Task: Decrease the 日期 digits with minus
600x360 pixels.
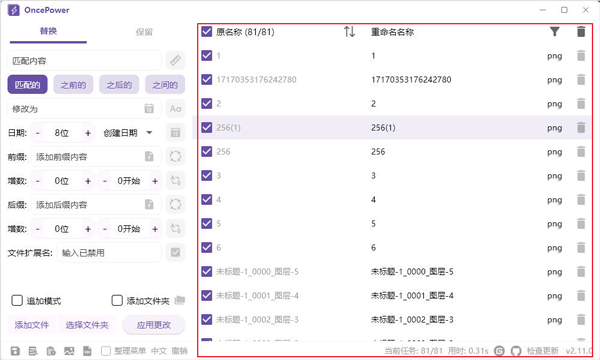Action: (38, 133)
